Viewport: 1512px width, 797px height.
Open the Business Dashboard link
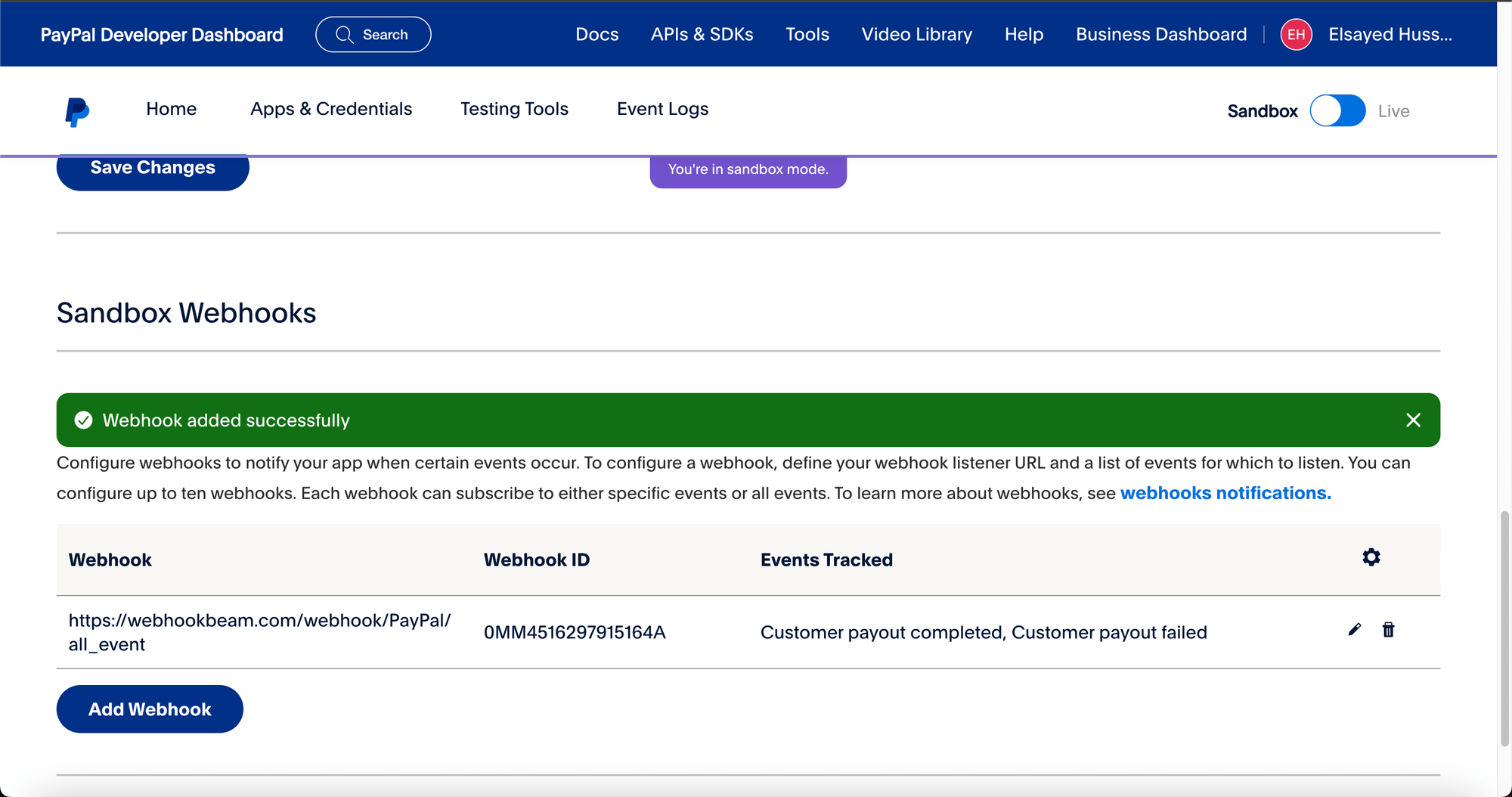(1160, 35)
